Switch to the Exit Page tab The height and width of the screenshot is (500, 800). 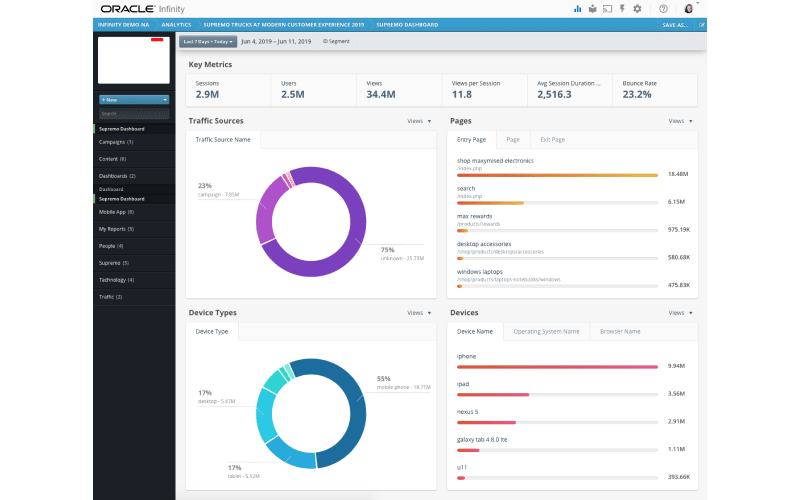tap(552, 140)
